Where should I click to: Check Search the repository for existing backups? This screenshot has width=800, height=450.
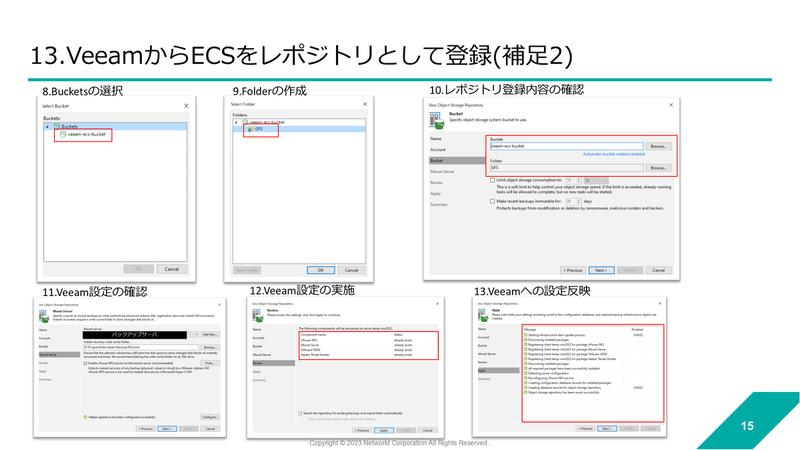300,413
